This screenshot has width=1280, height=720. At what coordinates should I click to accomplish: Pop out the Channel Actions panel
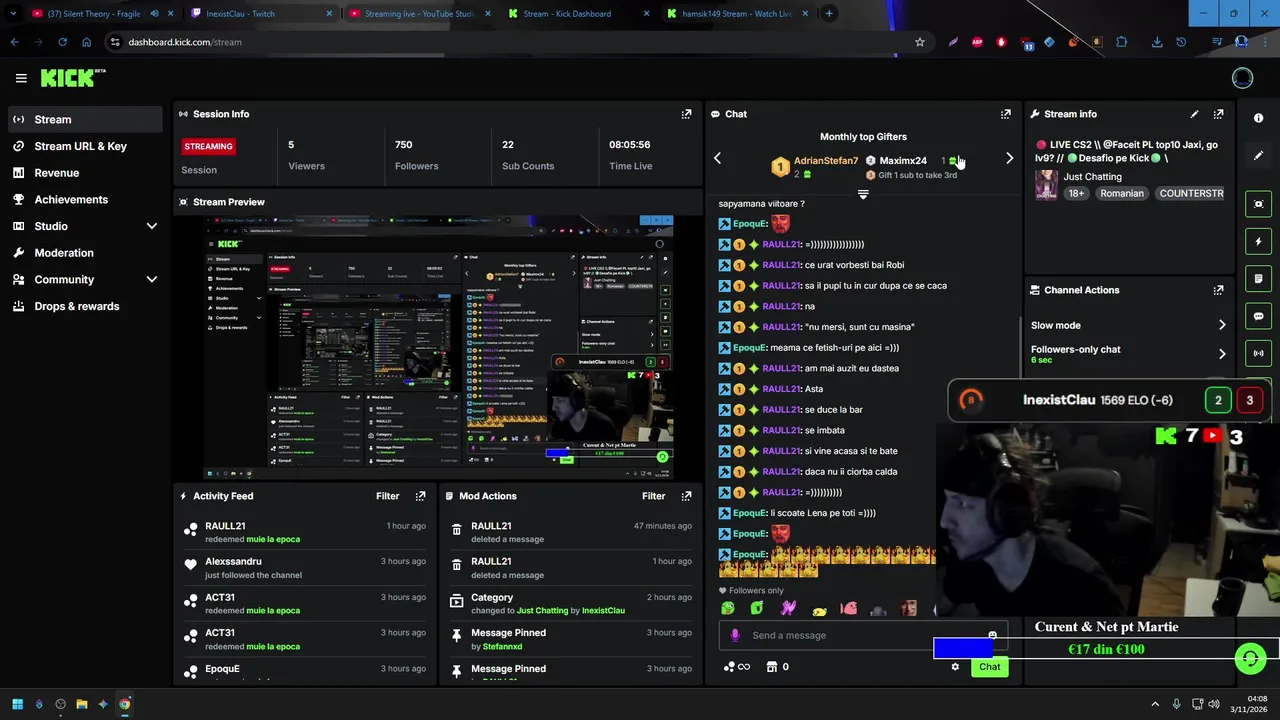coord(1218,290)
